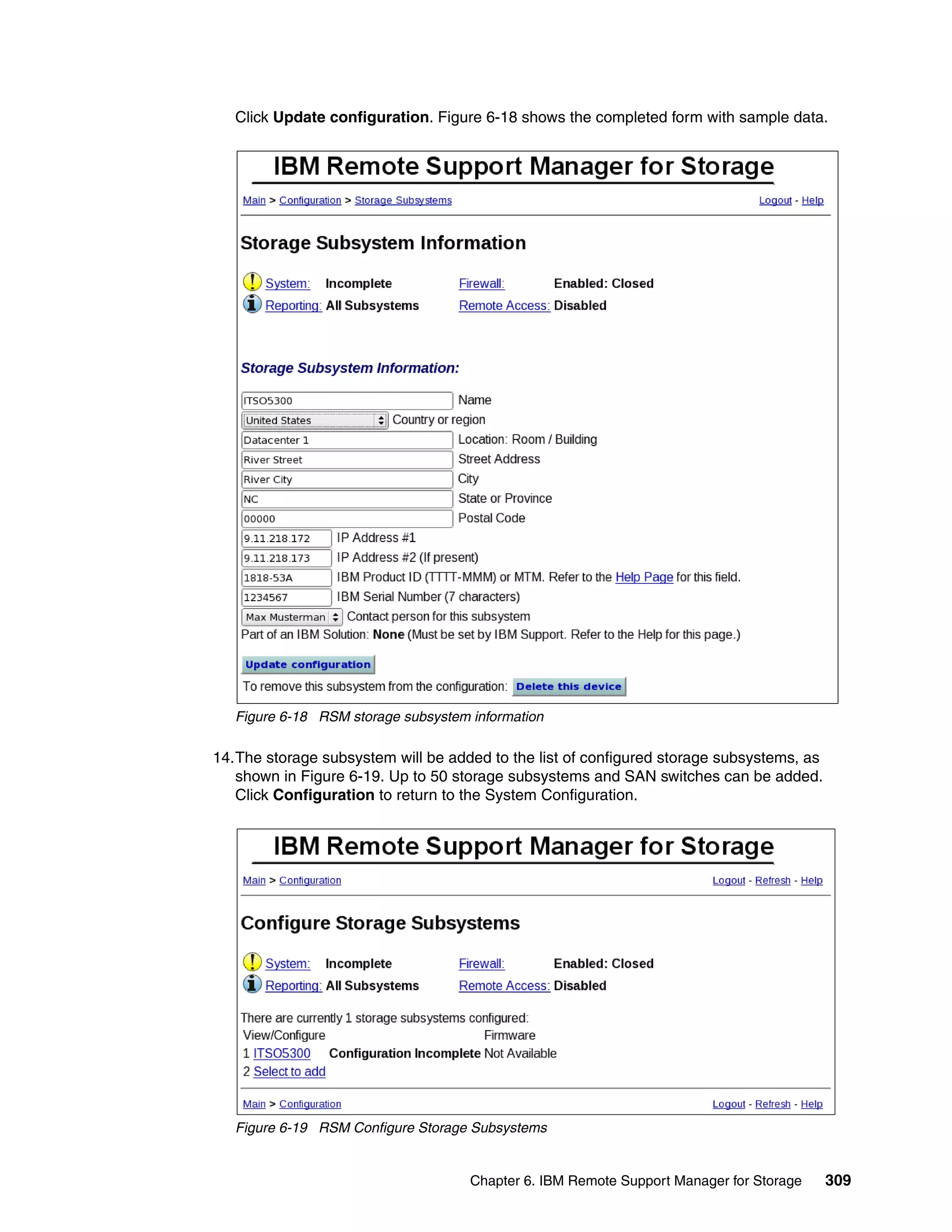This screenshot has width=952, height=1232.
Task: Open the Help Page link for Product ID
Action: pyautogui.click(x=644, y=577)
